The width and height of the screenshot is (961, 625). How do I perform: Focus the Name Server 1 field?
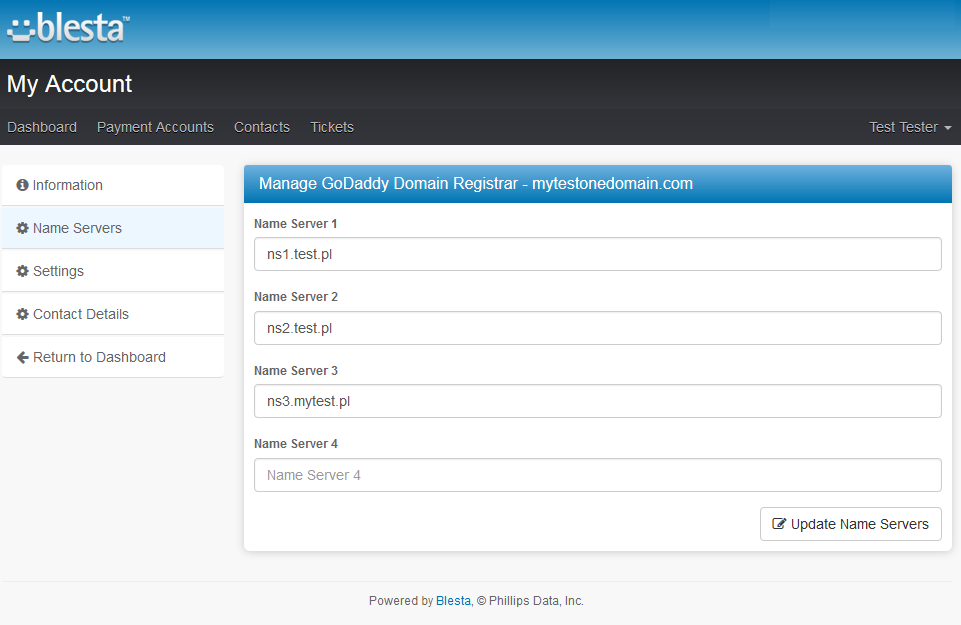tap(598, 254)
